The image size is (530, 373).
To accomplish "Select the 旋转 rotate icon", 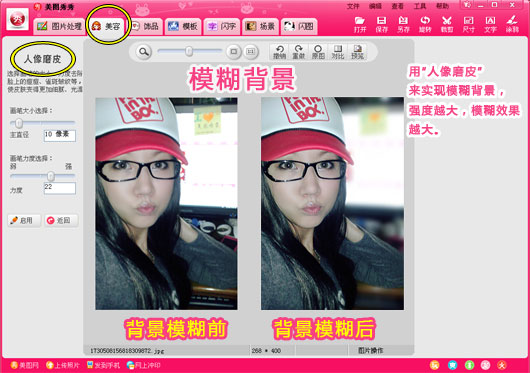I will (x=425, y=24).
